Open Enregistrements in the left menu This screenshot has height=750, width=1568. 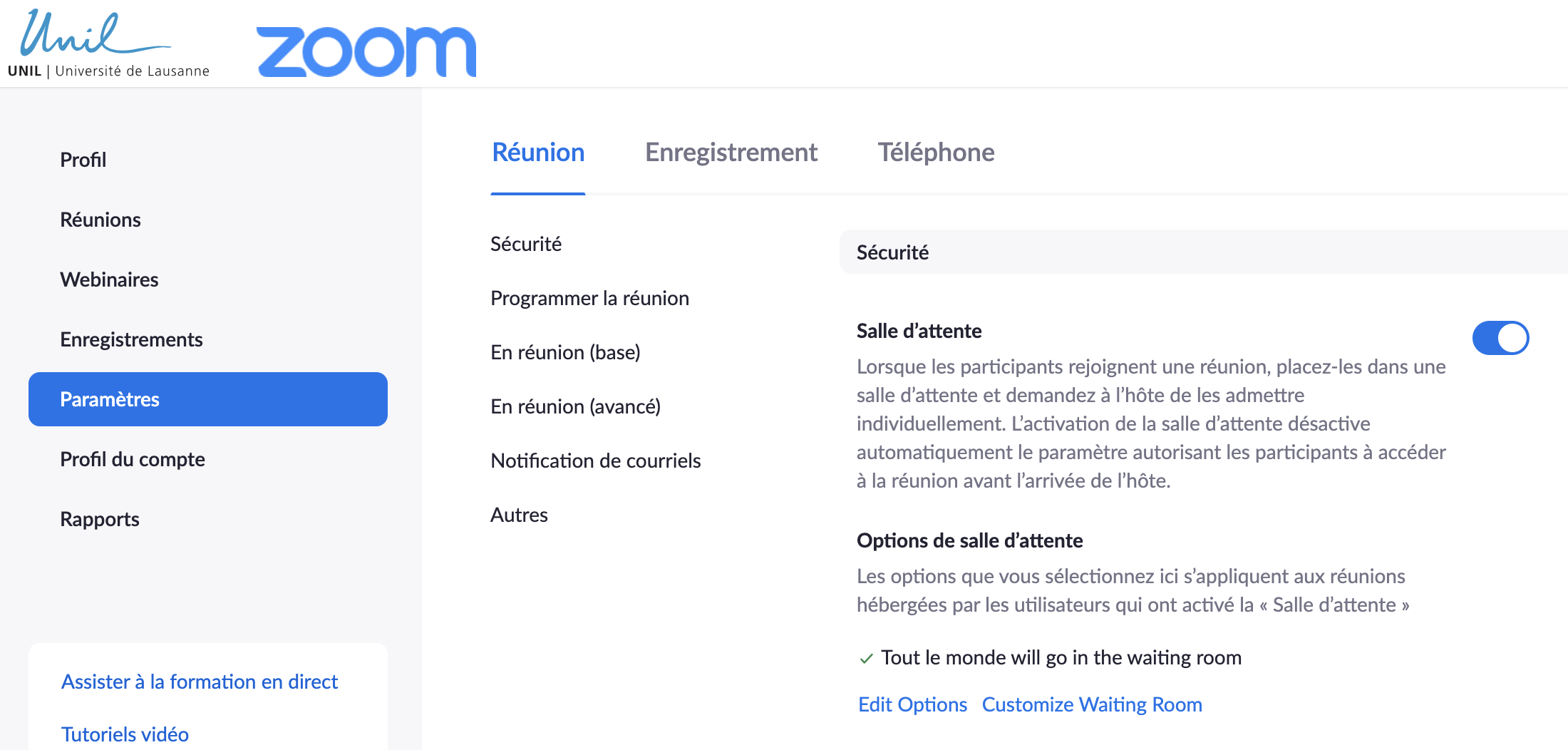click(131, 339)
